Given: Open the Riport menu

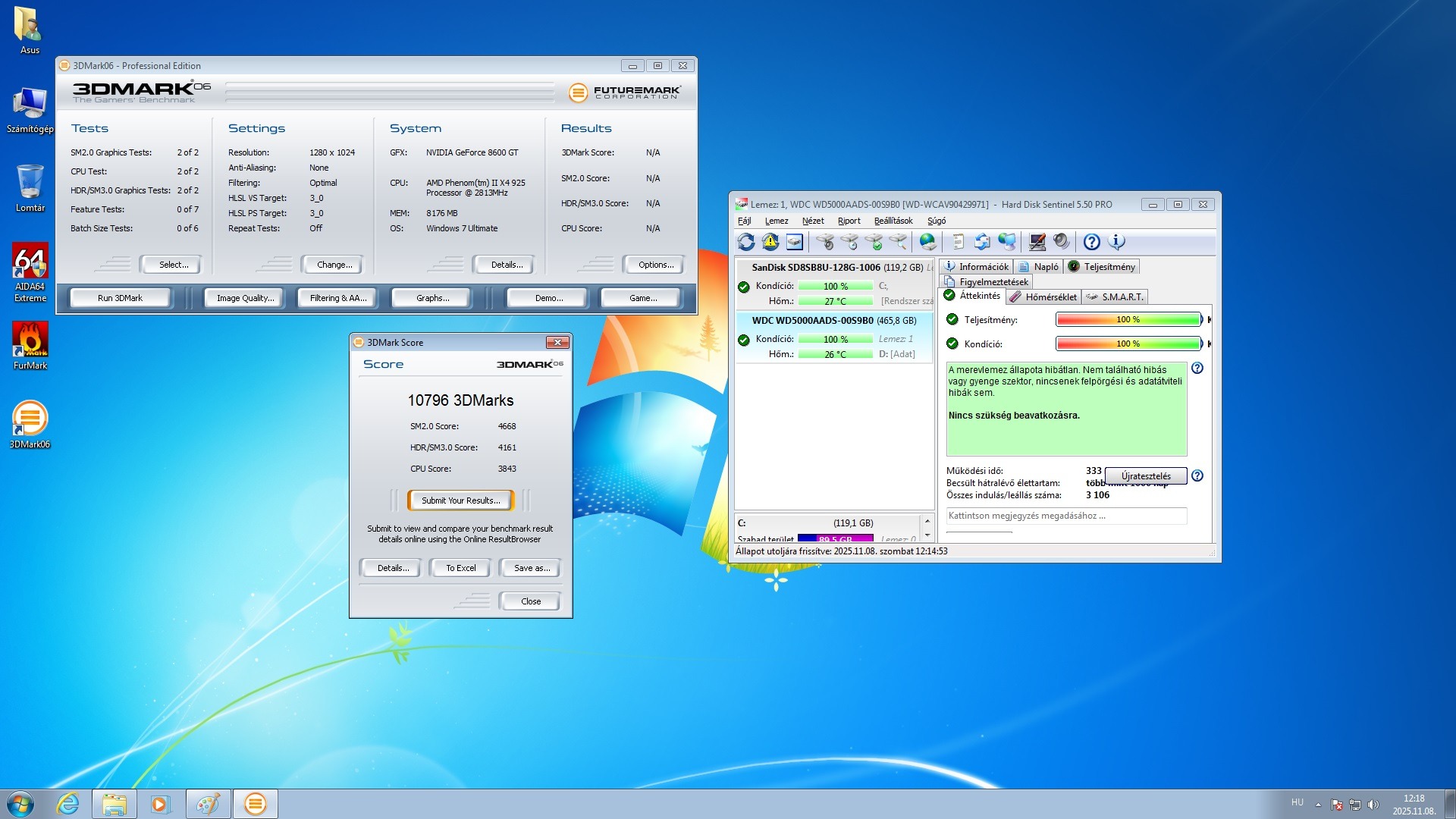Looking at the screenshot, I should pos(849,221).
